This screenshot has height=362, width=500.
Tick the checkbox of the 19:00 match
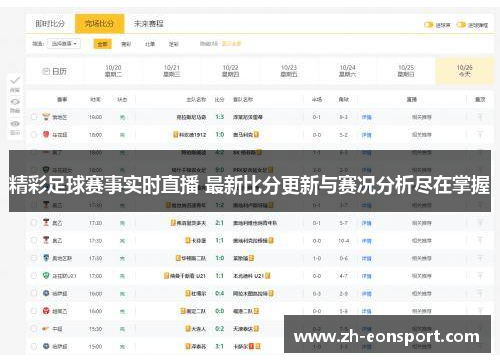34,117
